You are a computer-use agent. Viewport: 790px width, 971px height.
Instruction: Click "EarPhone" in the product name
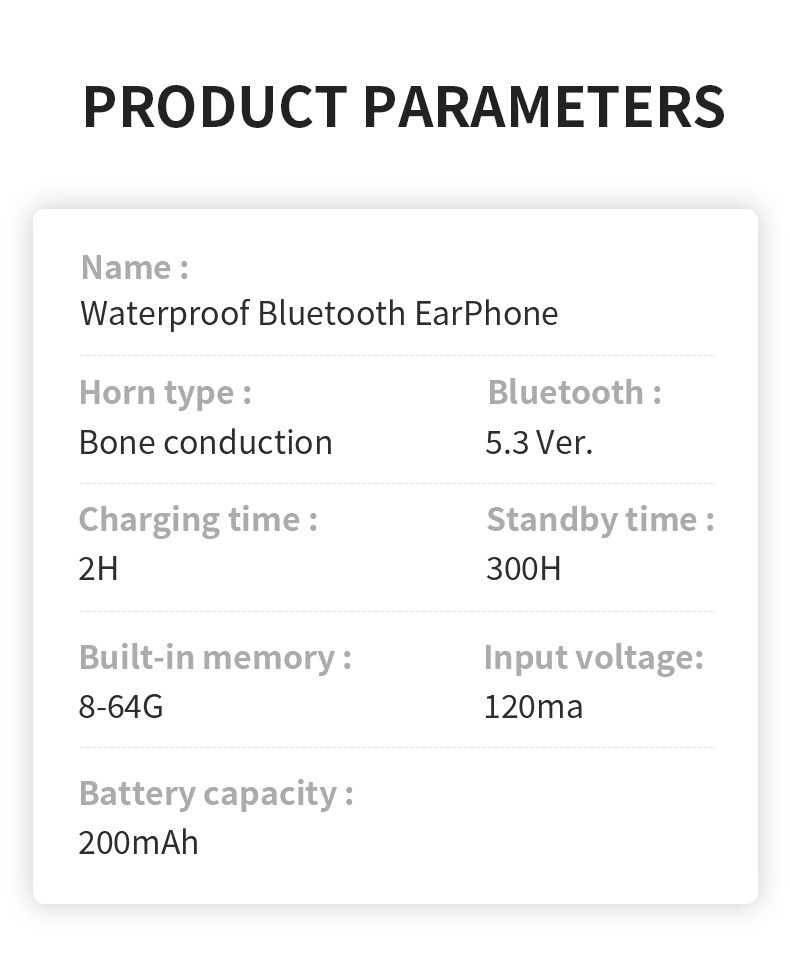(x=486, y=313)
